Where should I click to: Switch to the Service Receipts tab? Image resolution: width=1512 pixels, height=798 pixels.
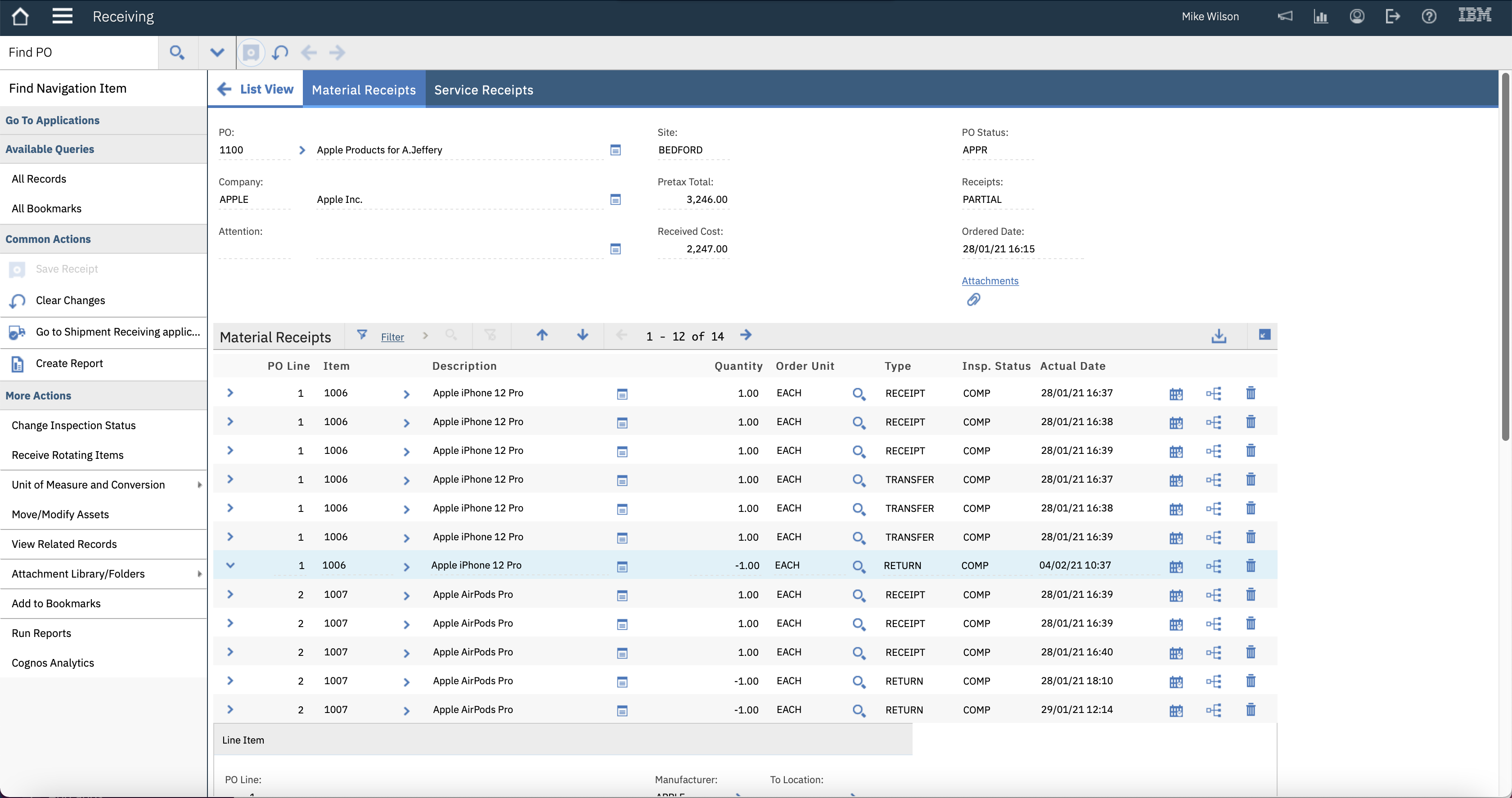[x=483, y=90]
